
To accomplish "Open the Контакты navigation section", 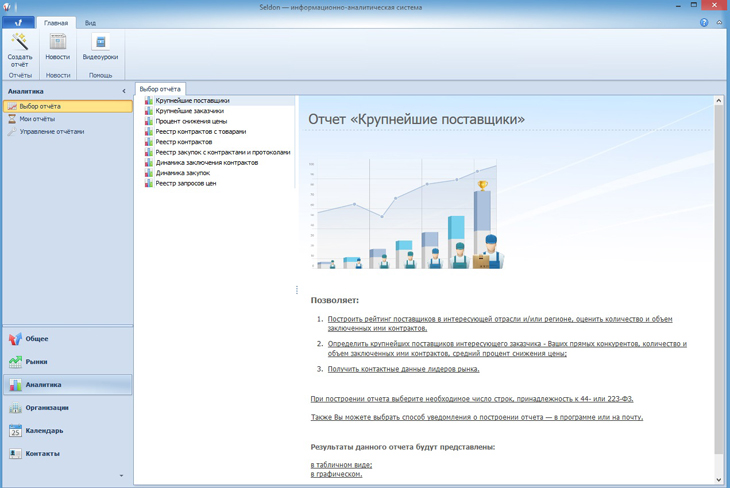I will [42, 453].
